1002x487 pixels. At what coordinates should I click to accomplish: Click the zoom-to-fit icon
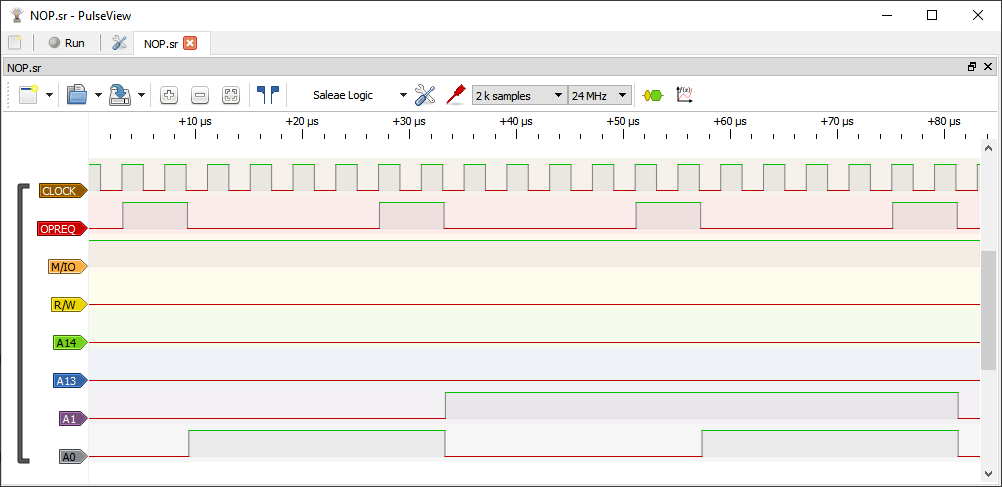(231, 95)
